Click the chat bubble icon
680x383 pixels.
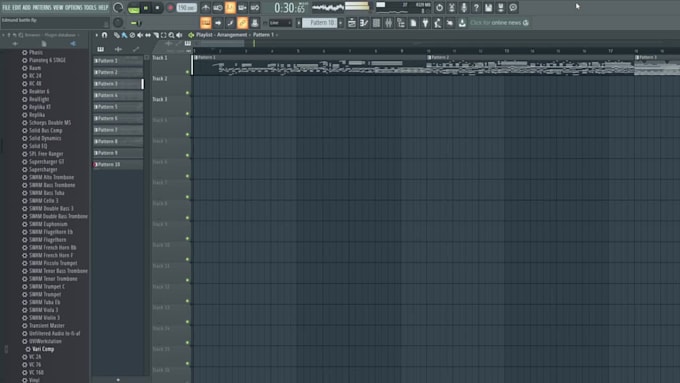(x=513, y=7)
